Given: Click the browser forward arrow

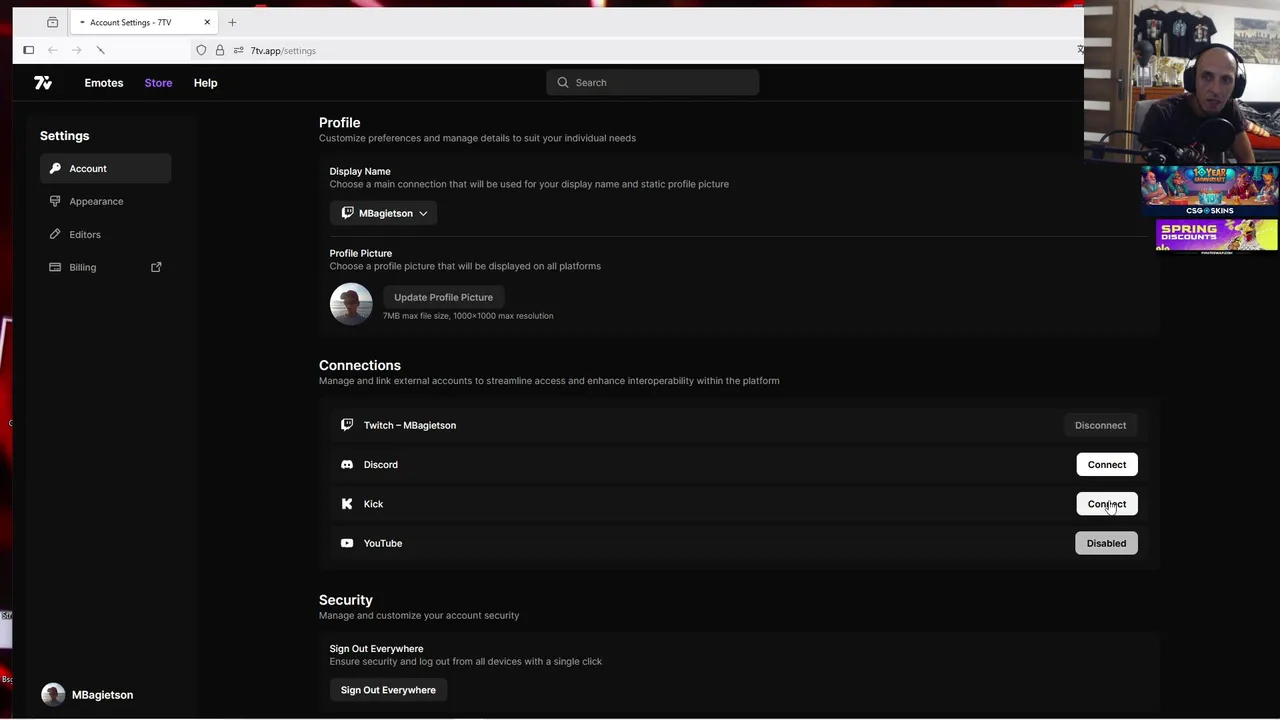Looking at the screenshot, I should [x=77, y=50].
